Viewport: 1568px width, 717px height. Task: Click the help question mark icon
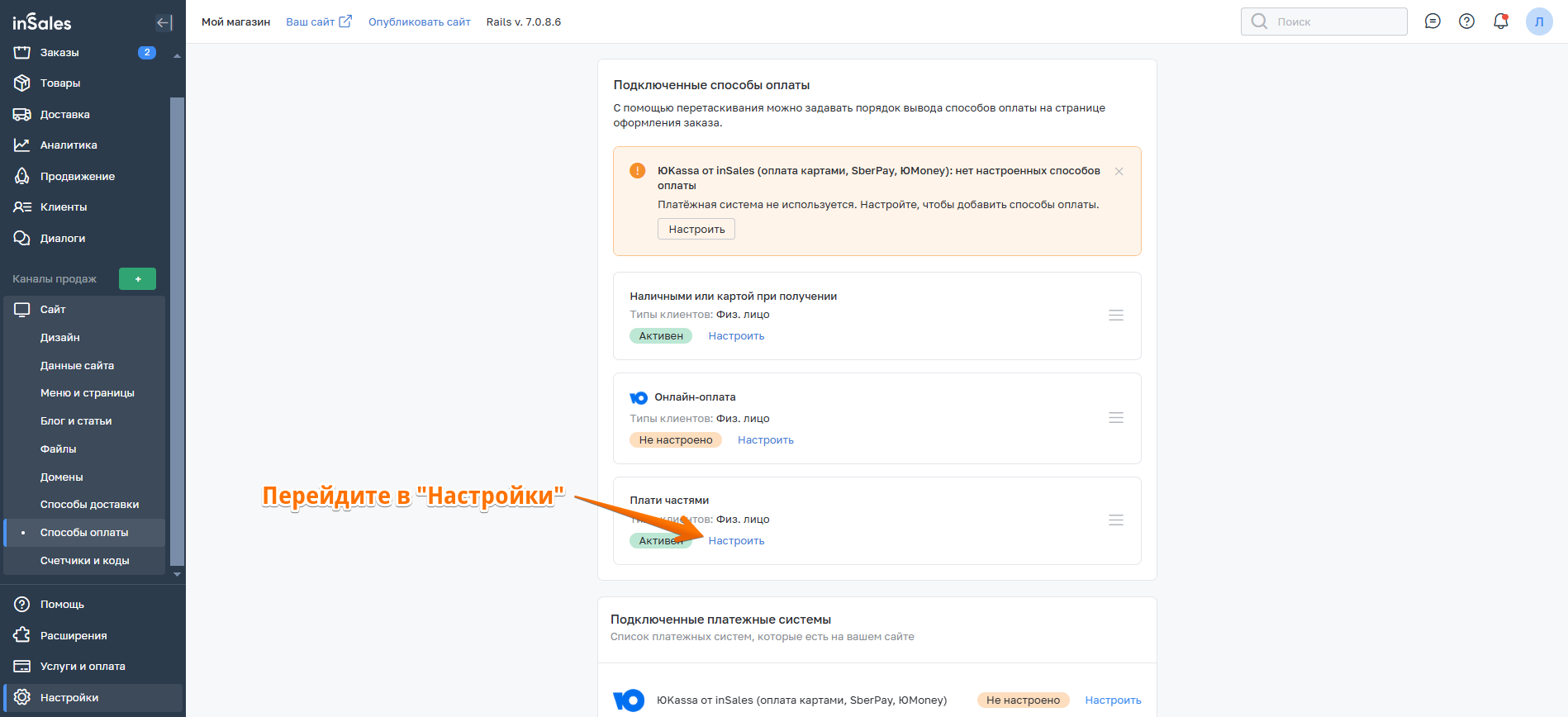pos(1466,21)
